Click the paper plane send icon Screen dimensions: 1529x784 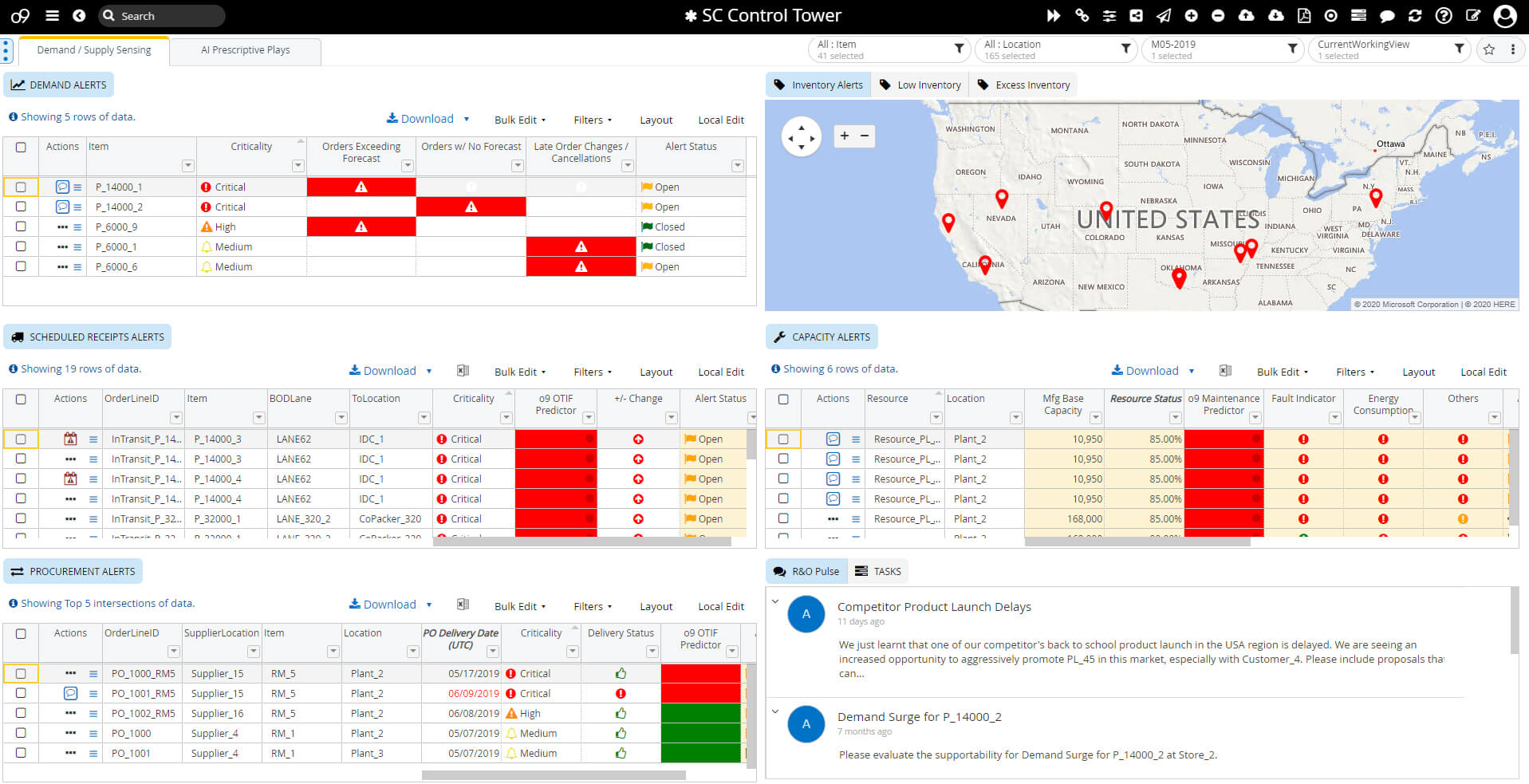pos(1164,16)
